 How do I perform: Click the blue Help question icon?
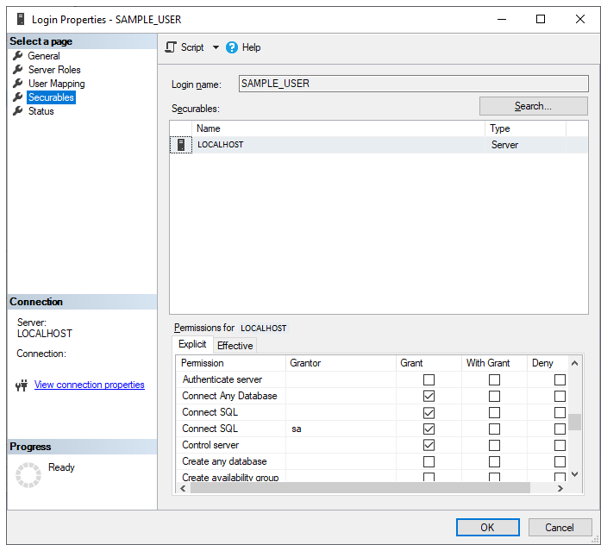(x=232, y=47)
